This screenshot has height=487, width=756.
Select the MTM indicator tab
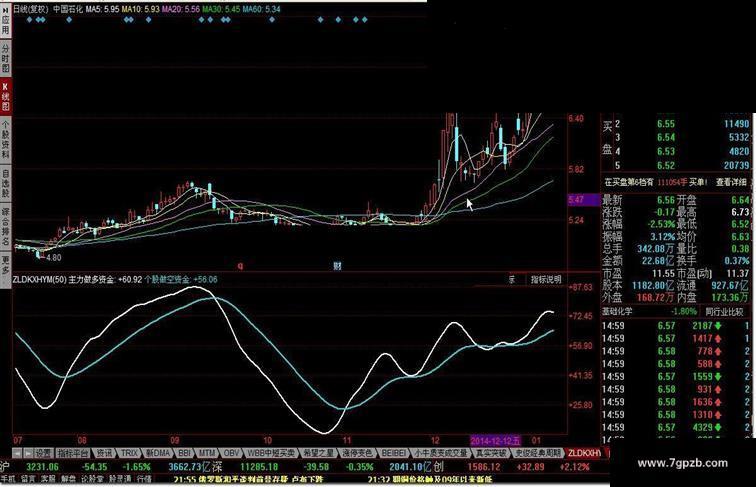pos(207,453)
